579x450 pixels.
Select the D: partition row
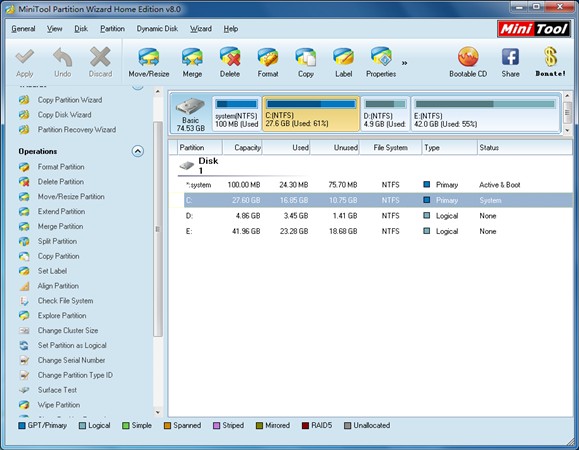coord(378,216)
